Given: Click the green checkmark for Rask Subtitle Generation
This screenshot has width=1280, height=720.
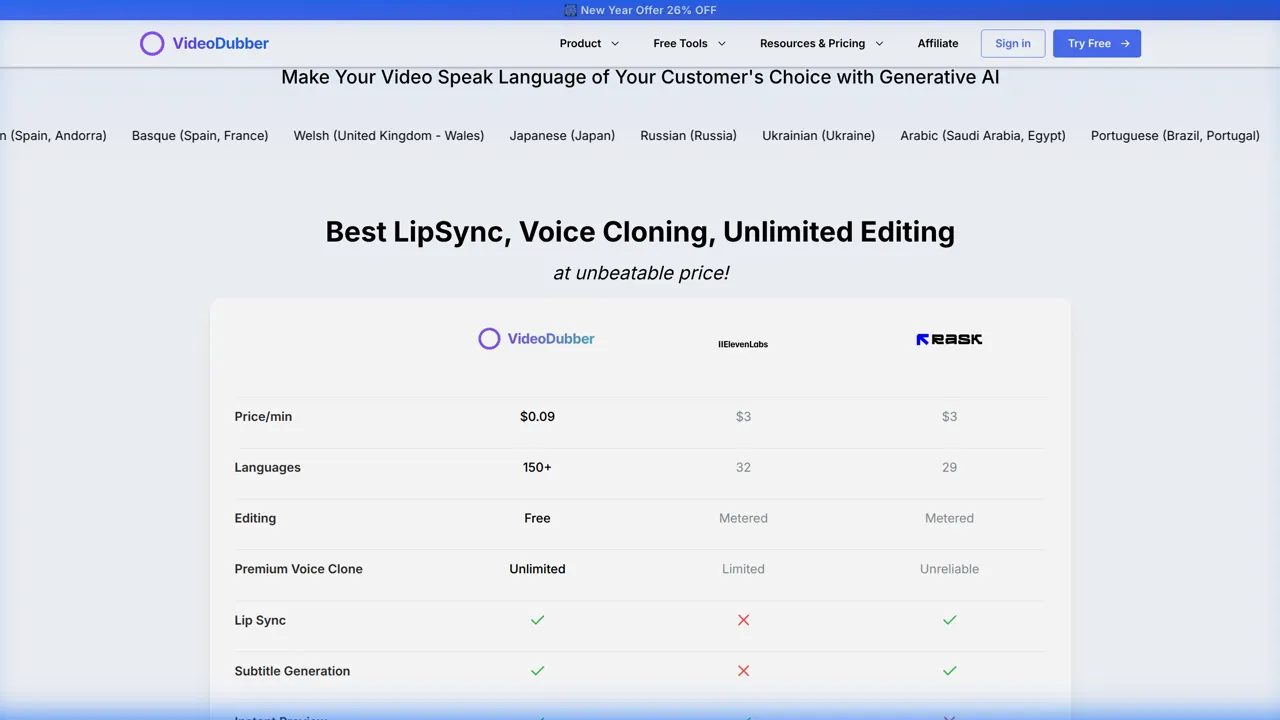Looking at the screenshot, I should click(x=949, y=671).
